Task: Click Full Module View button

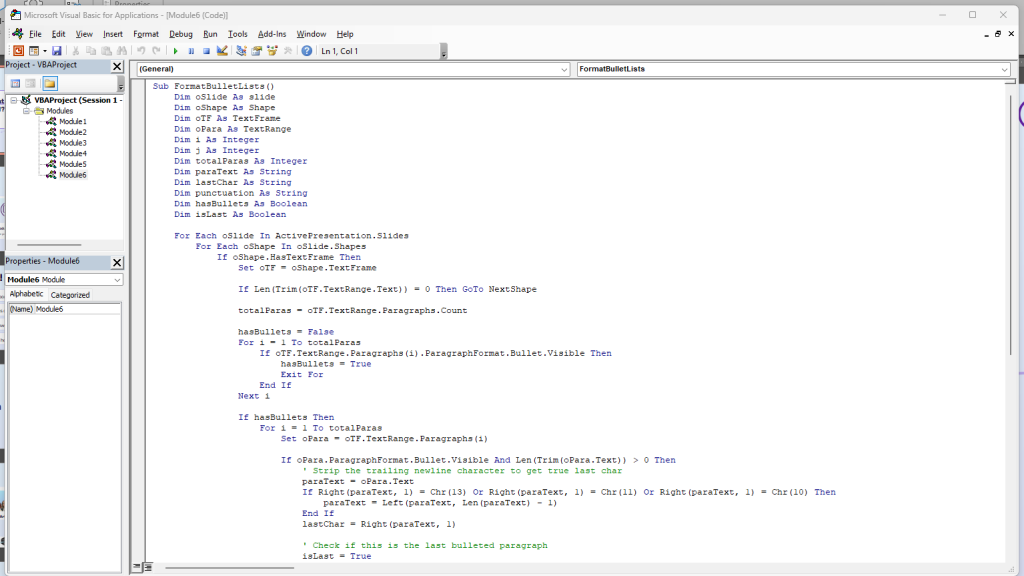Action: pyautogui.click(x=148, y=567)
